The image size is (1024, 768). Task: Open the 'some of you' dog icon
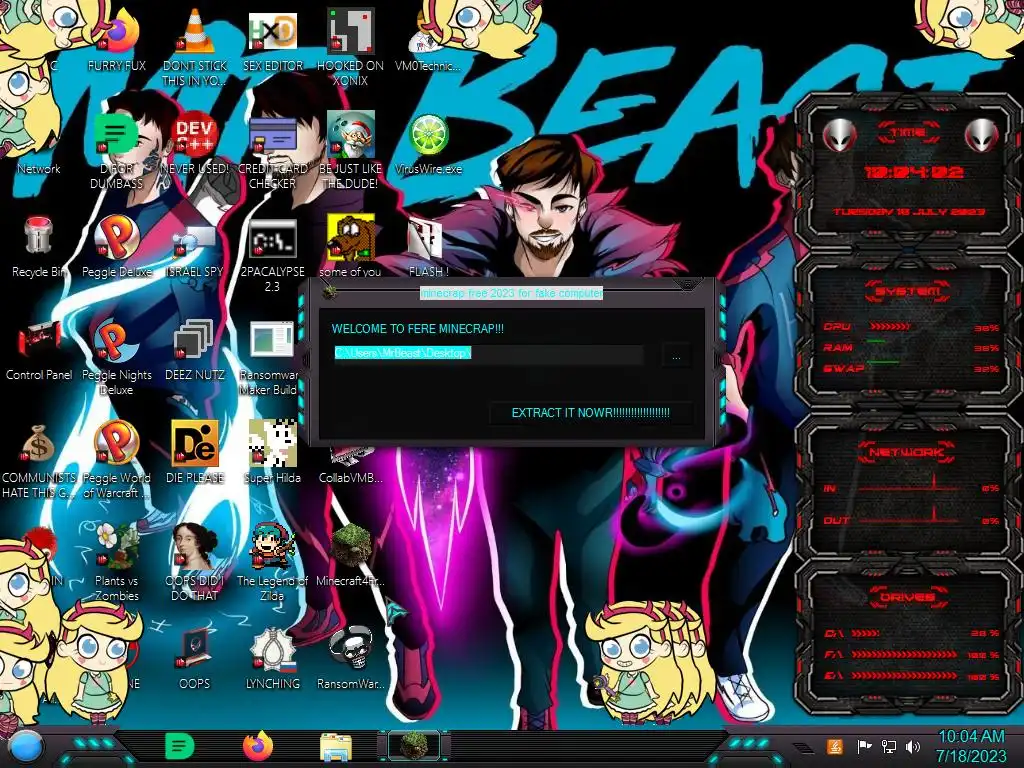pos(351,238)
